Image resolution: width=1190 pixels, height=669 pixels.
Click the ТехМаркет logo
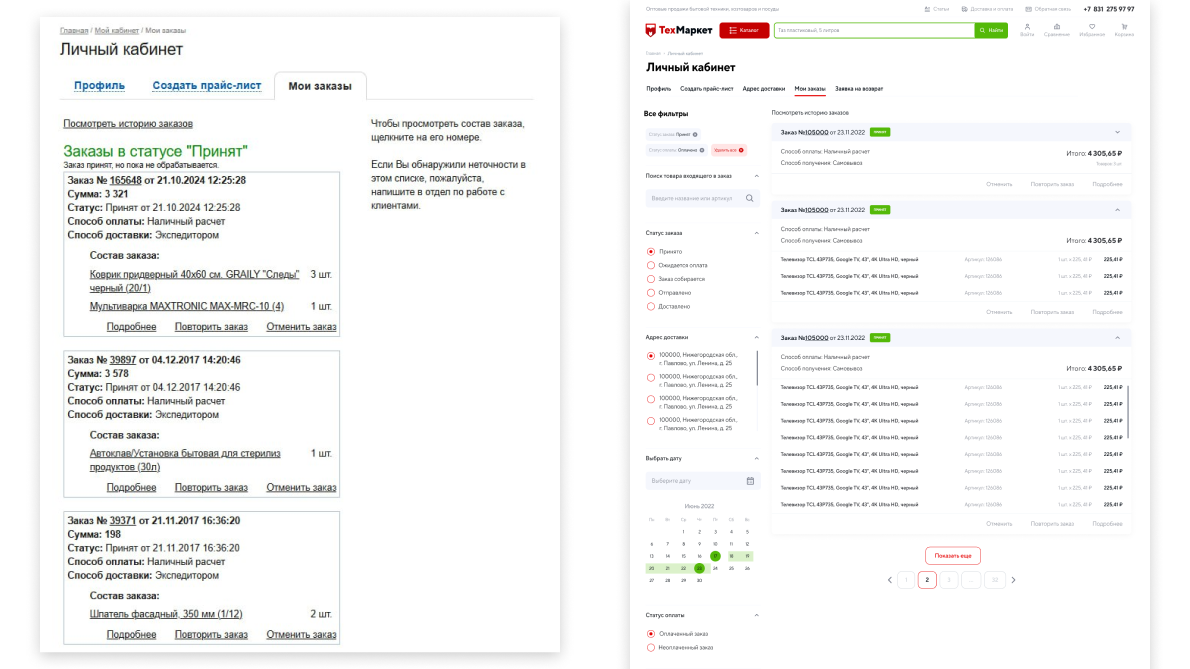click(x=676, y=30)
